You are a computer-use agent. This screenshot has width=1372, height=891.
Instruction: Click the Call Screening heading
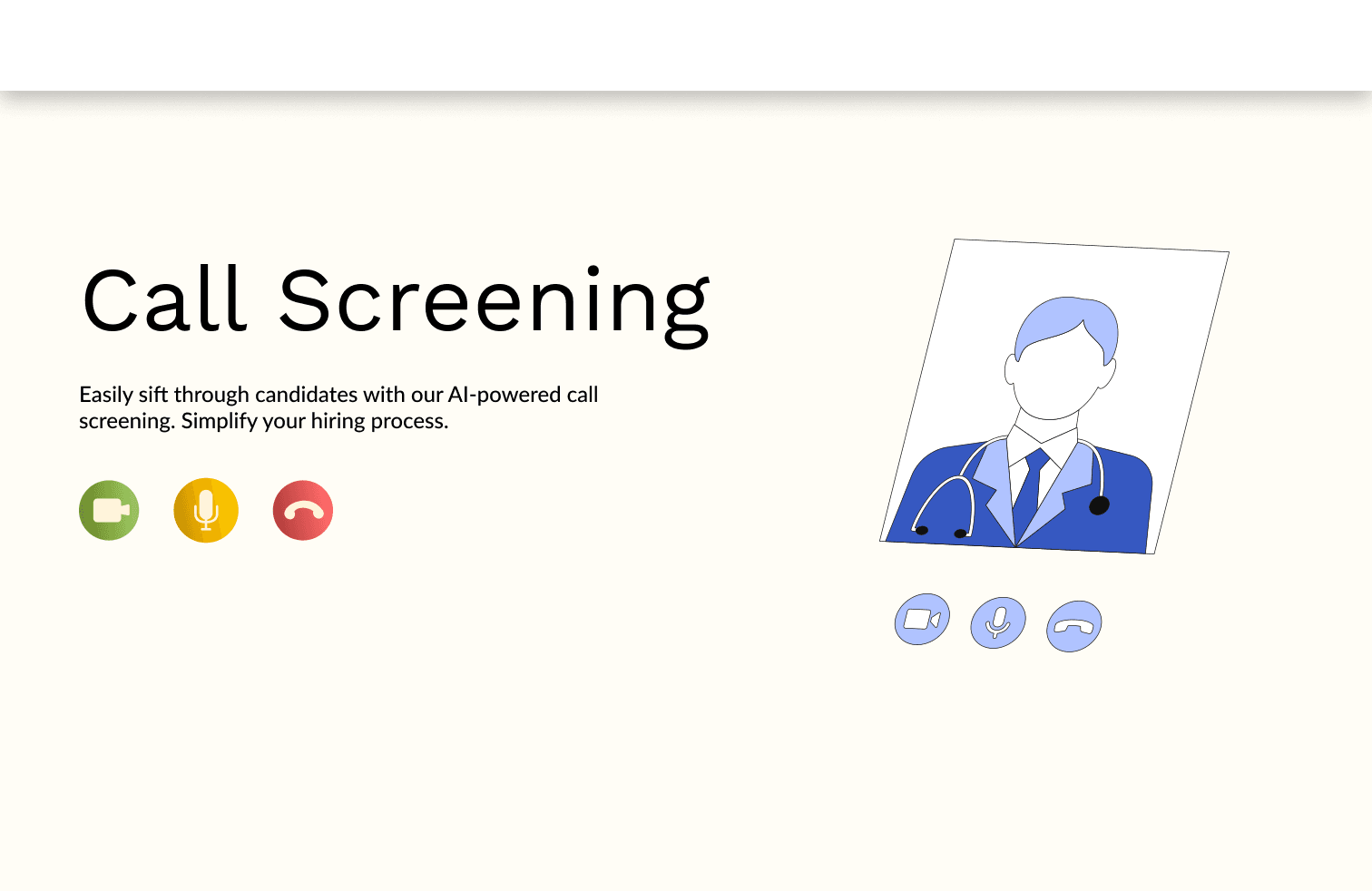click(396, 299)
